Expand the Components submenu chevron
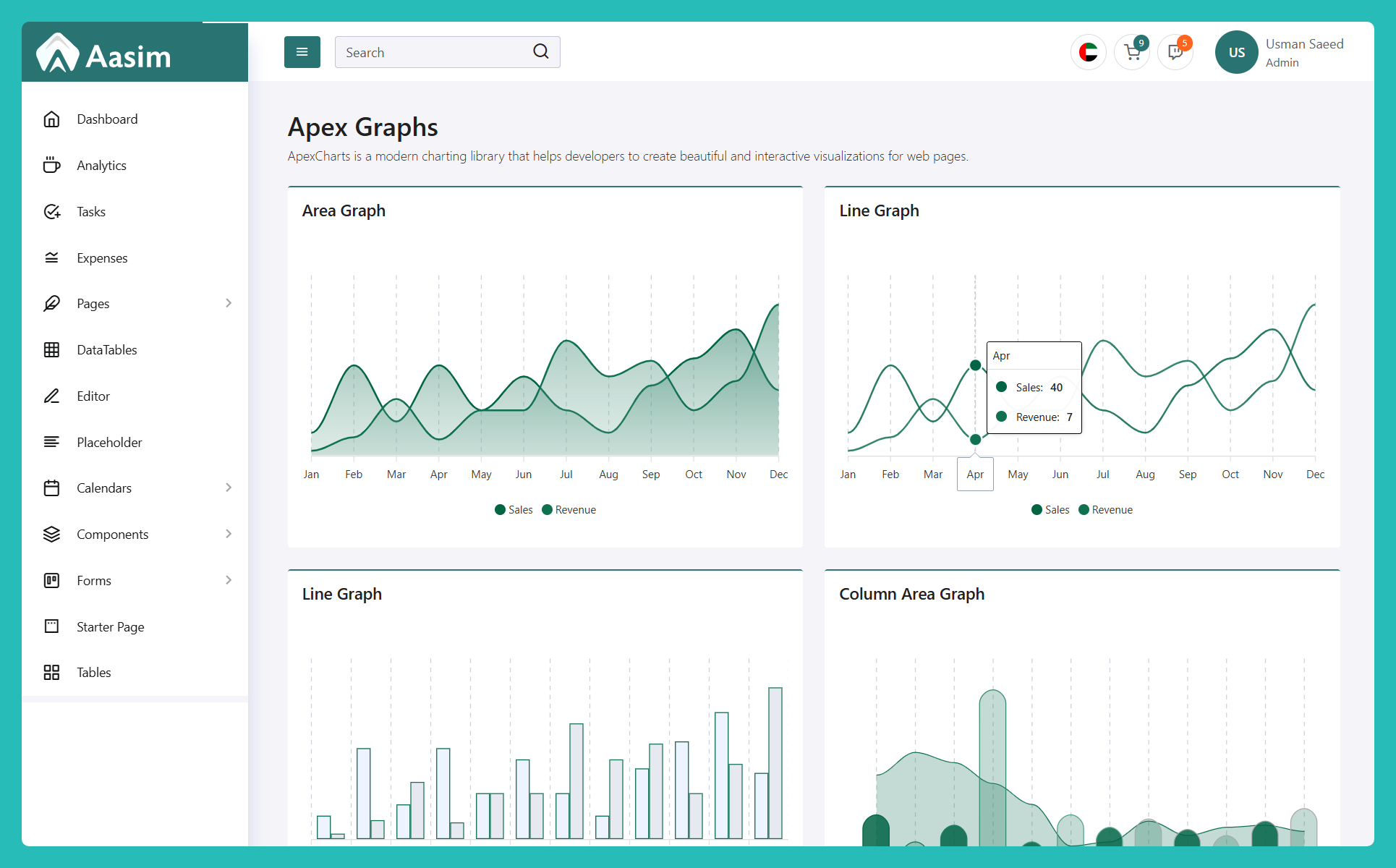The height and width of the screenshot is (868, 1396). [x=229, y=534]
